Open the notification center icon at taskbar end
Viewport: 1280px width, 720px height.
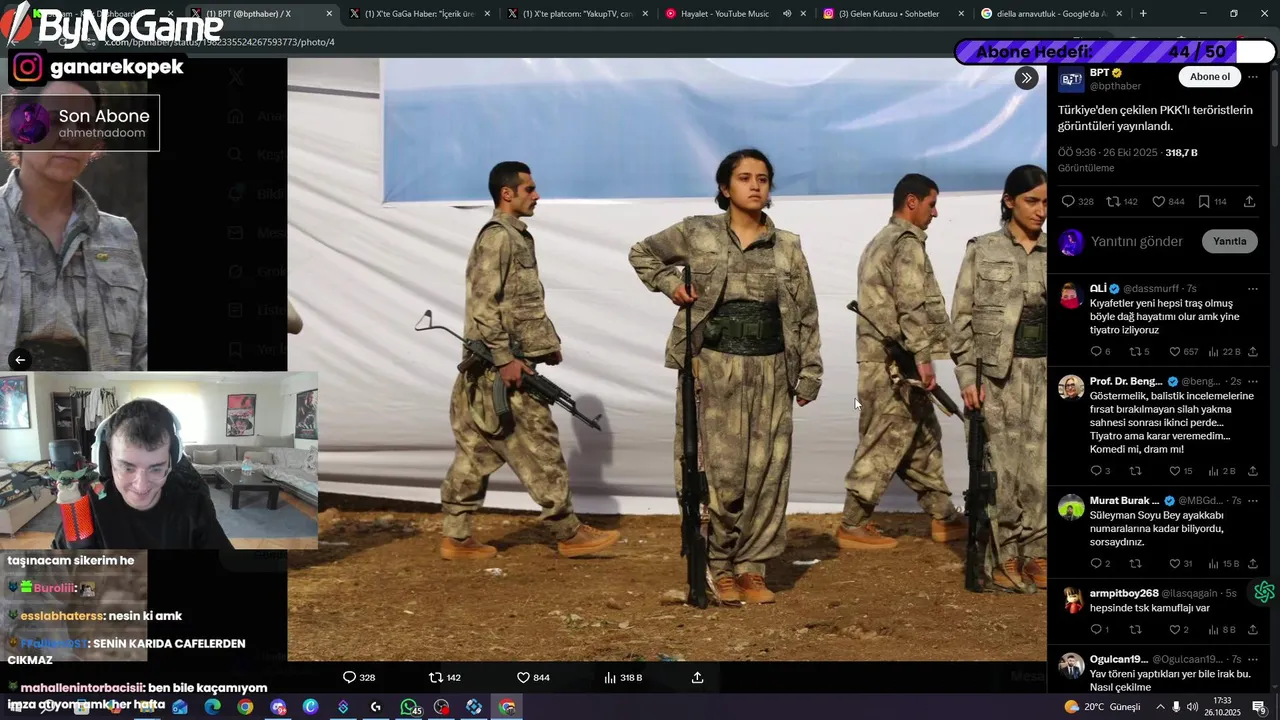(1259, 707)
